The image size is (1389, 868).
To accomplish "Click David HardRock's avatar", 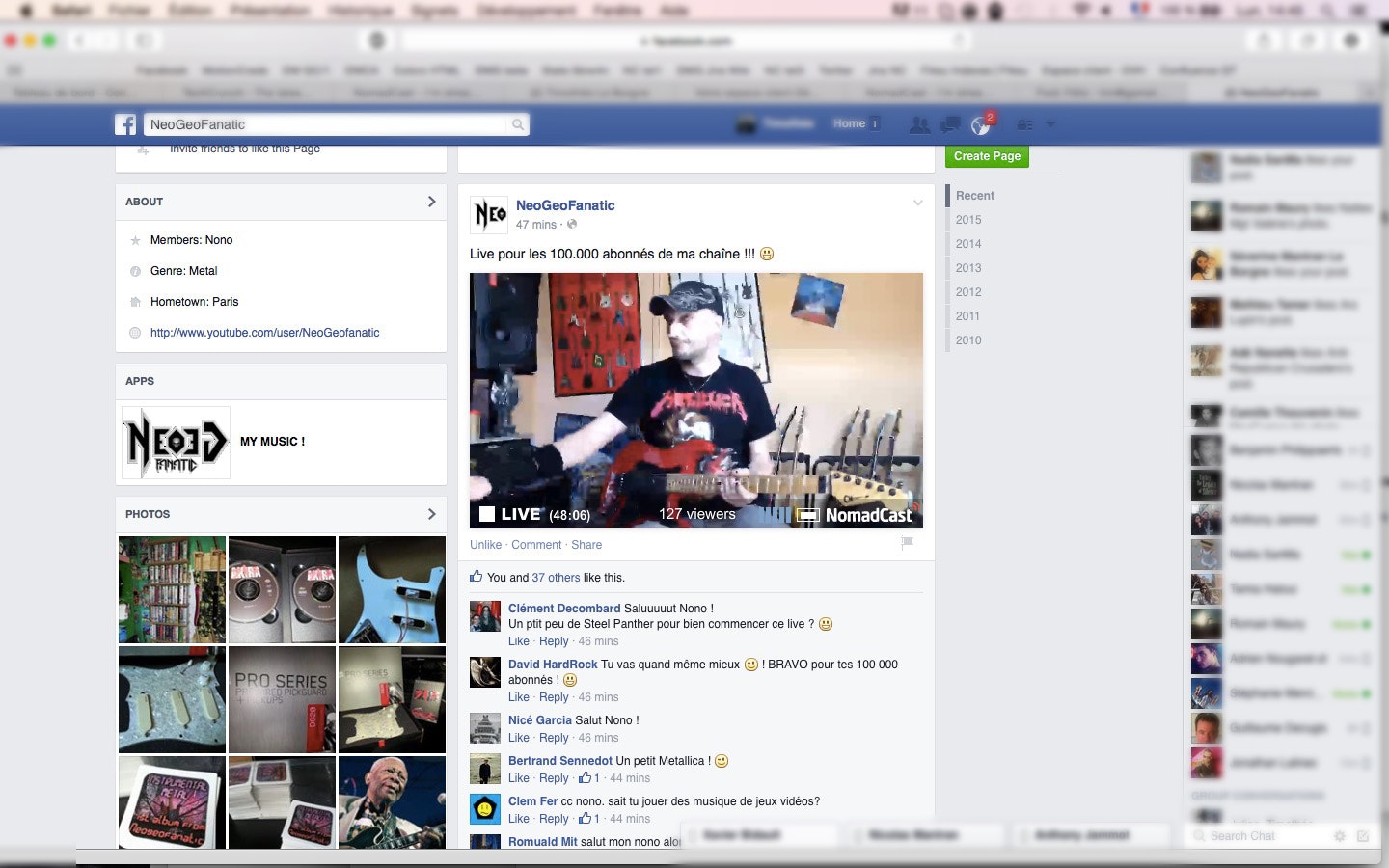I will coord(485,671).
